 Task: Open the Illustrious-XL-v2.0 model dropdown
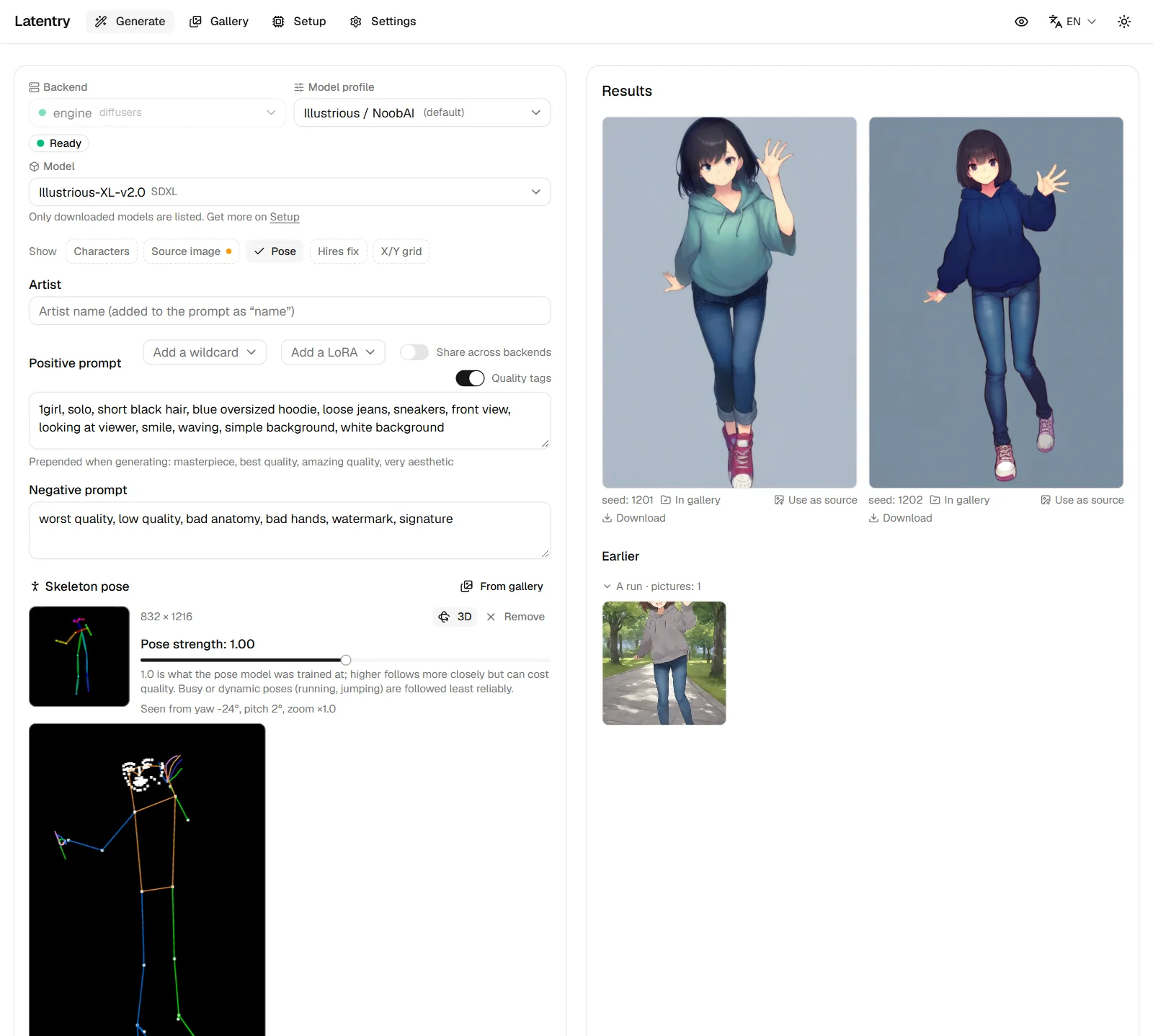290,192
